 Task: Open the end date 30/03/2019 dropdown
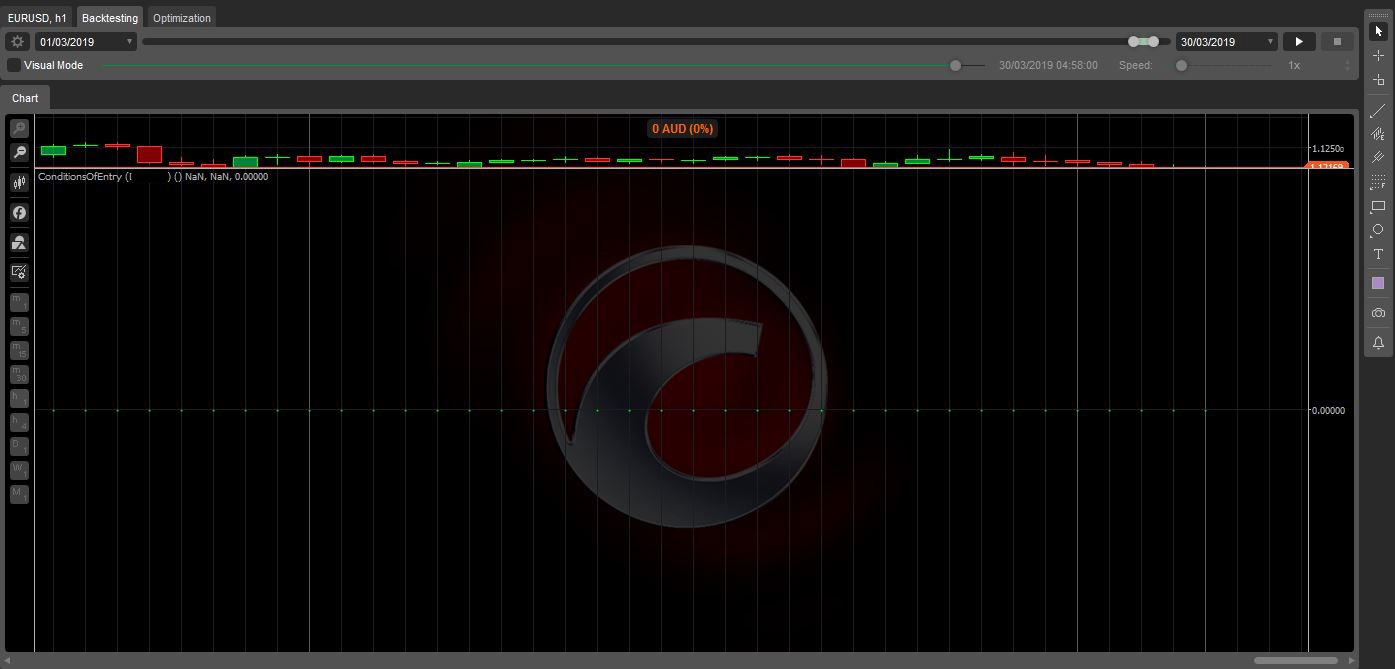point(1226,41)
